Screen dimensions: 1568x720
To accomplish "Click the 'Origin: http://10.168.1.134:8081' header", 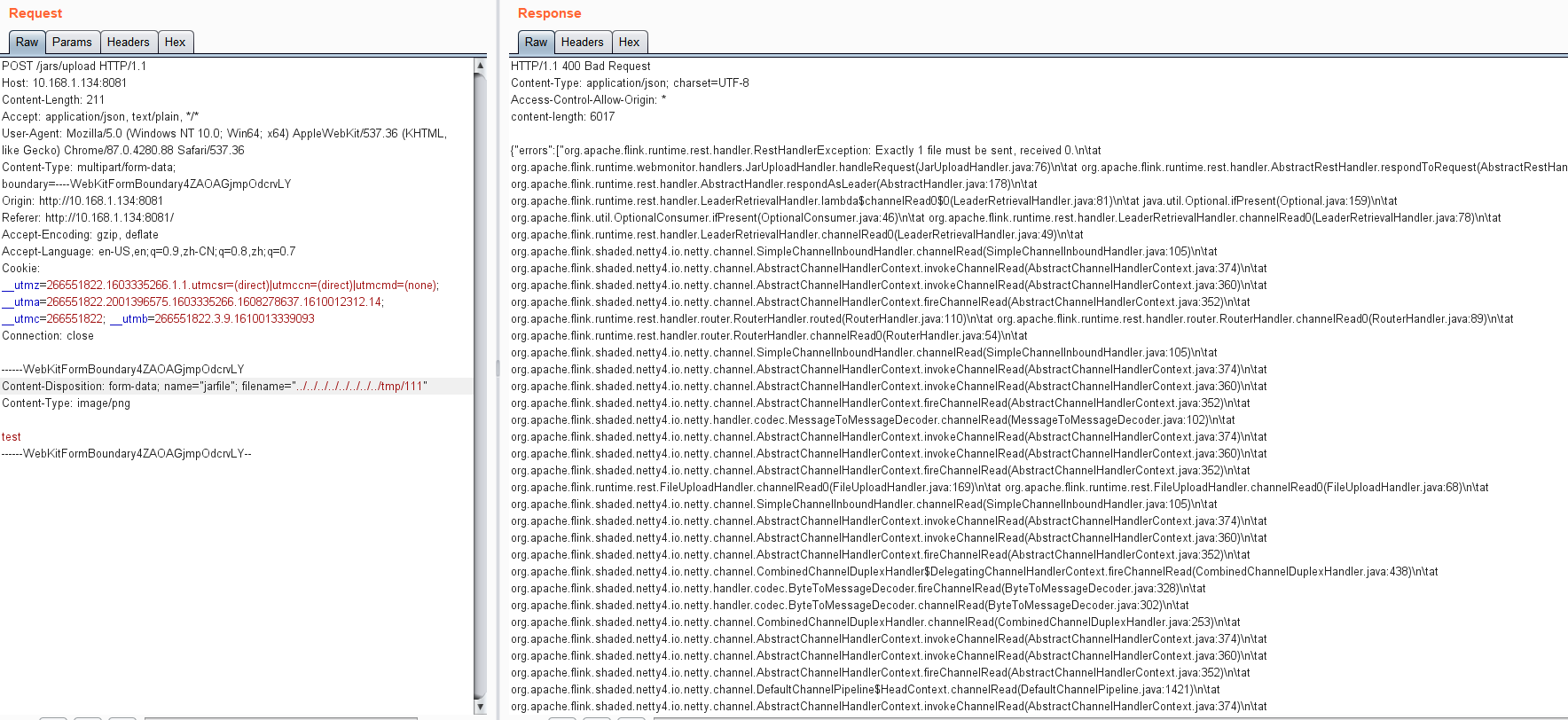I will (x=82, y=200).
